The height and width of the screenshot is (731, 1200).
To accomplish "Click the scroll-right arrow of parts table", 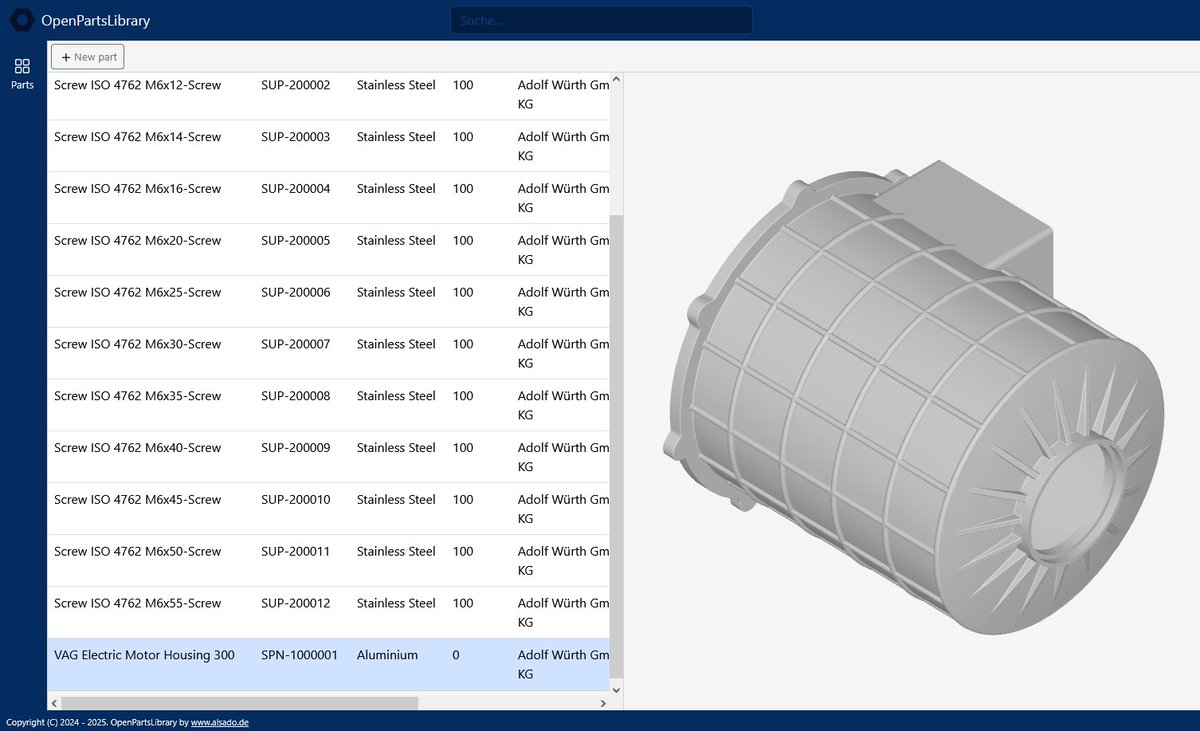I will coord(603,703).
